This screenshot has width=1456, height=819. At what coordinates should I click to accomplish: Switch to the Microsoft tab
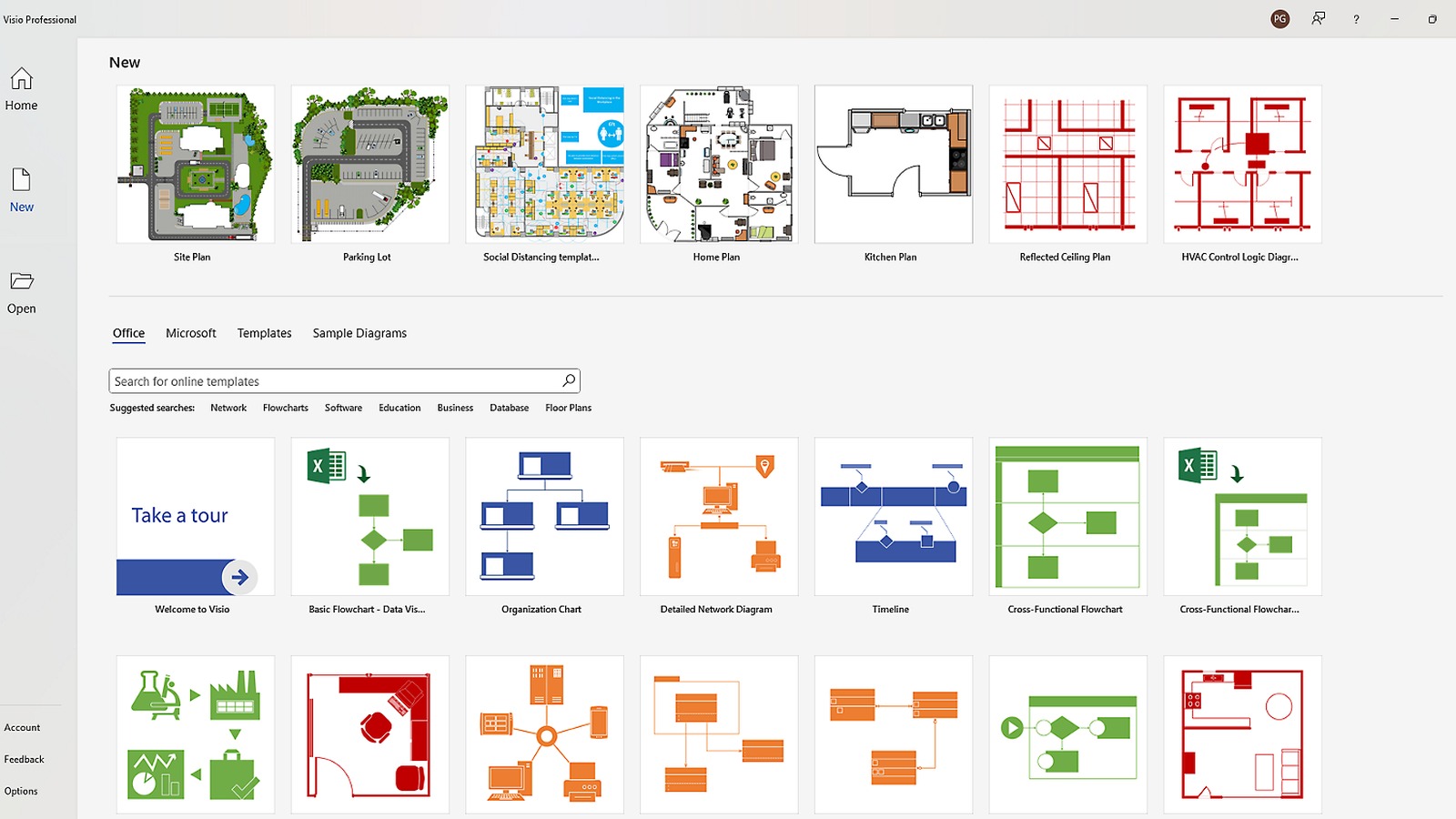coord(191,333)
